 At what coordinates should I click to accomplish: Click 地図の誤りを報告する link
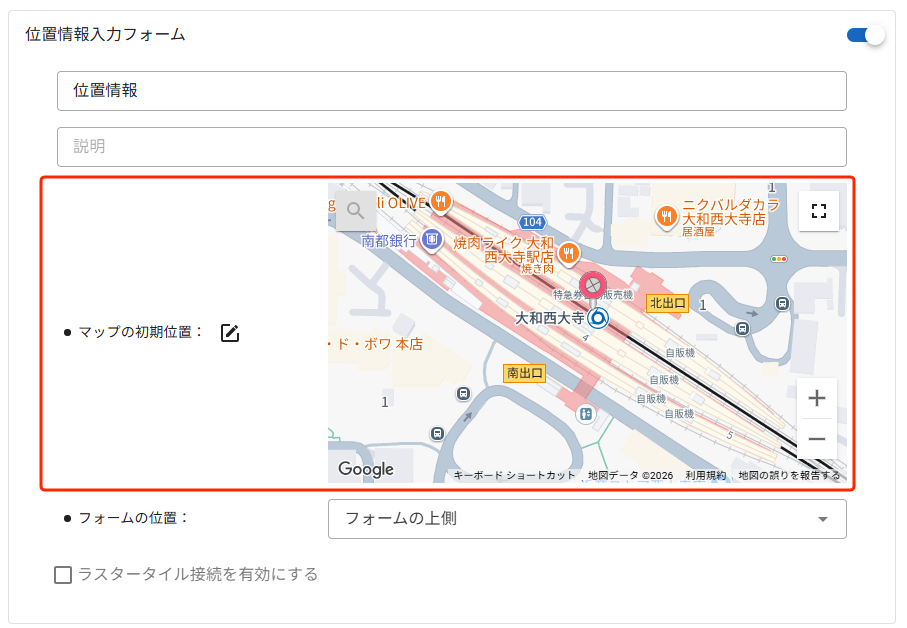pyautogui.click(x=790, y=475)
